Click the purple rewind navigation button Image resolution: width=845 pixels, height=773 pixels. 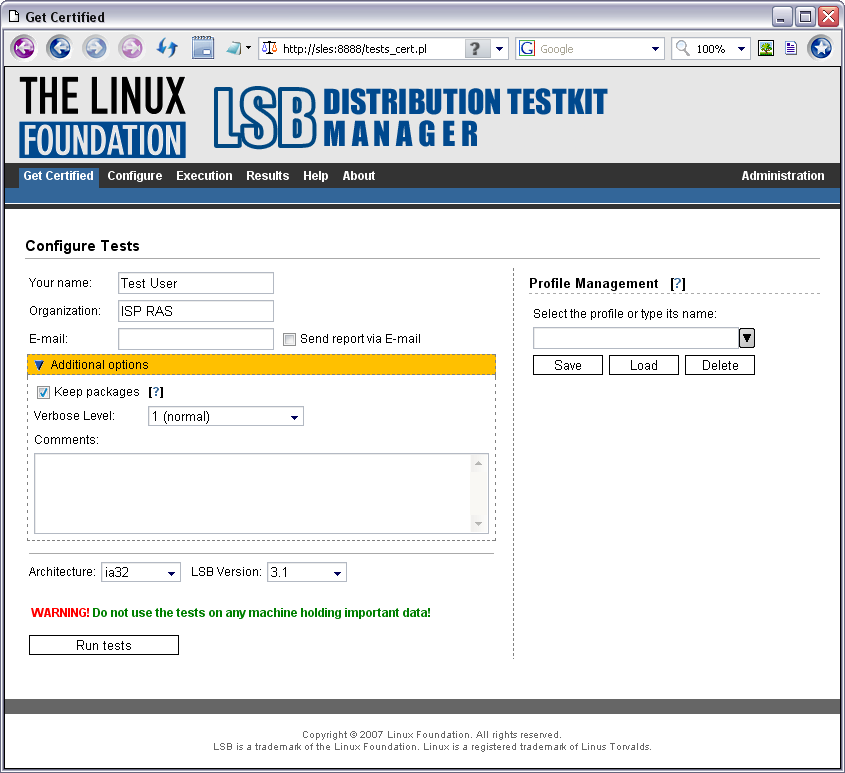[x=23, y=49]
